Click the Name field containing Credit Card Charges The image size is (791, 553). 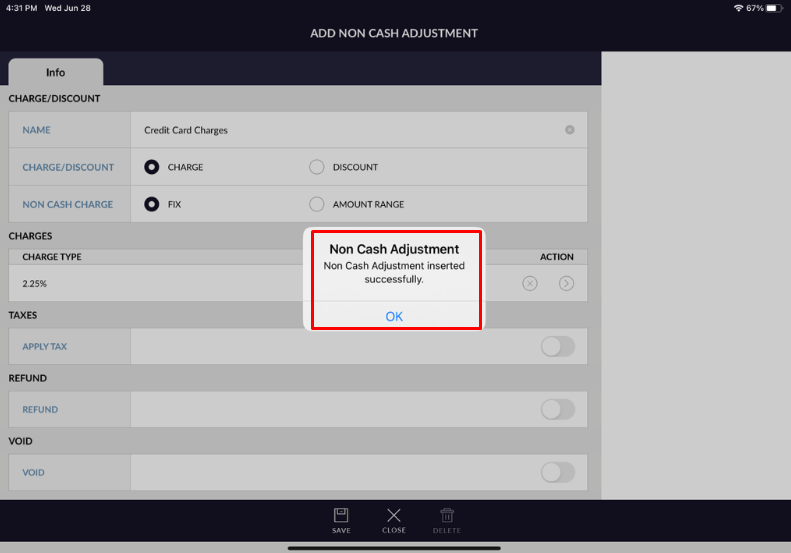tap(340, 130)
